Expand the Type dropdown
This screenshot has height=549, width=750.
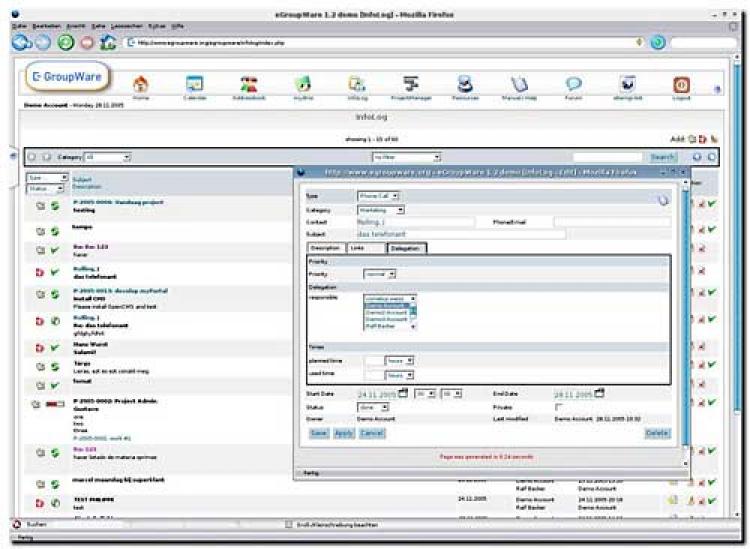[x=379, y=197]
